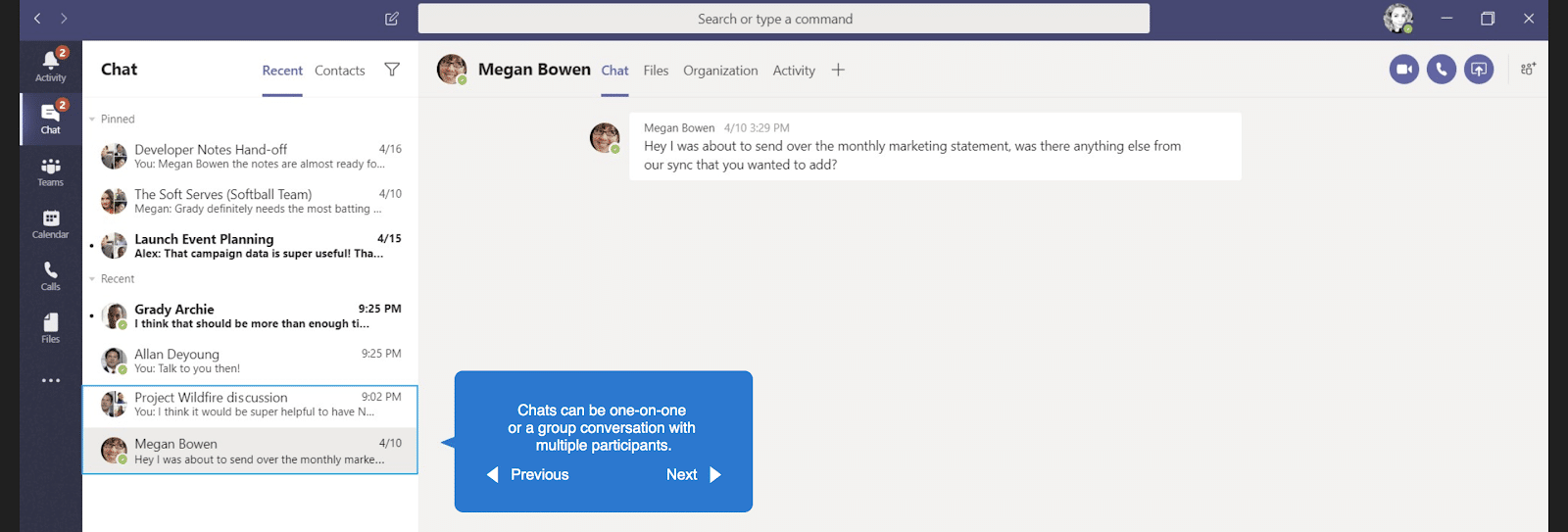Open the Activity feed in sidebar
1568x532 pixels.
coord(51,66)
